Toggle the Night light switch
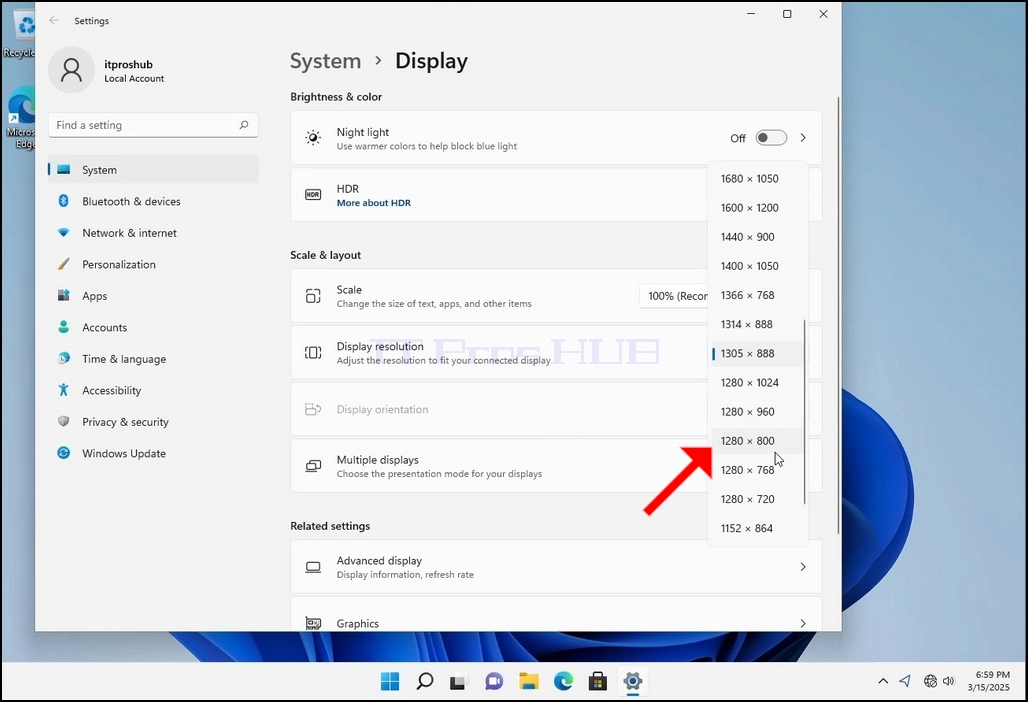This screenshot has width=1028, height=702. tap(771, 138)
